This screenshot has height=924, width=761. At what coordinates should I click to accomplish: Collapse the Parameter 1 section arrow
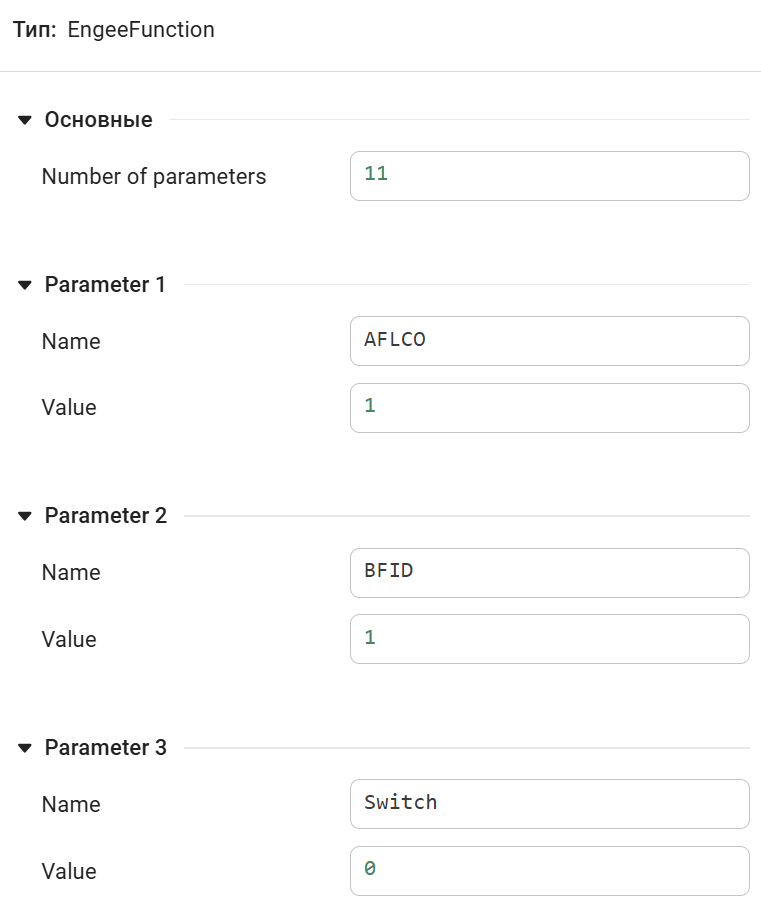coord(25,285)
